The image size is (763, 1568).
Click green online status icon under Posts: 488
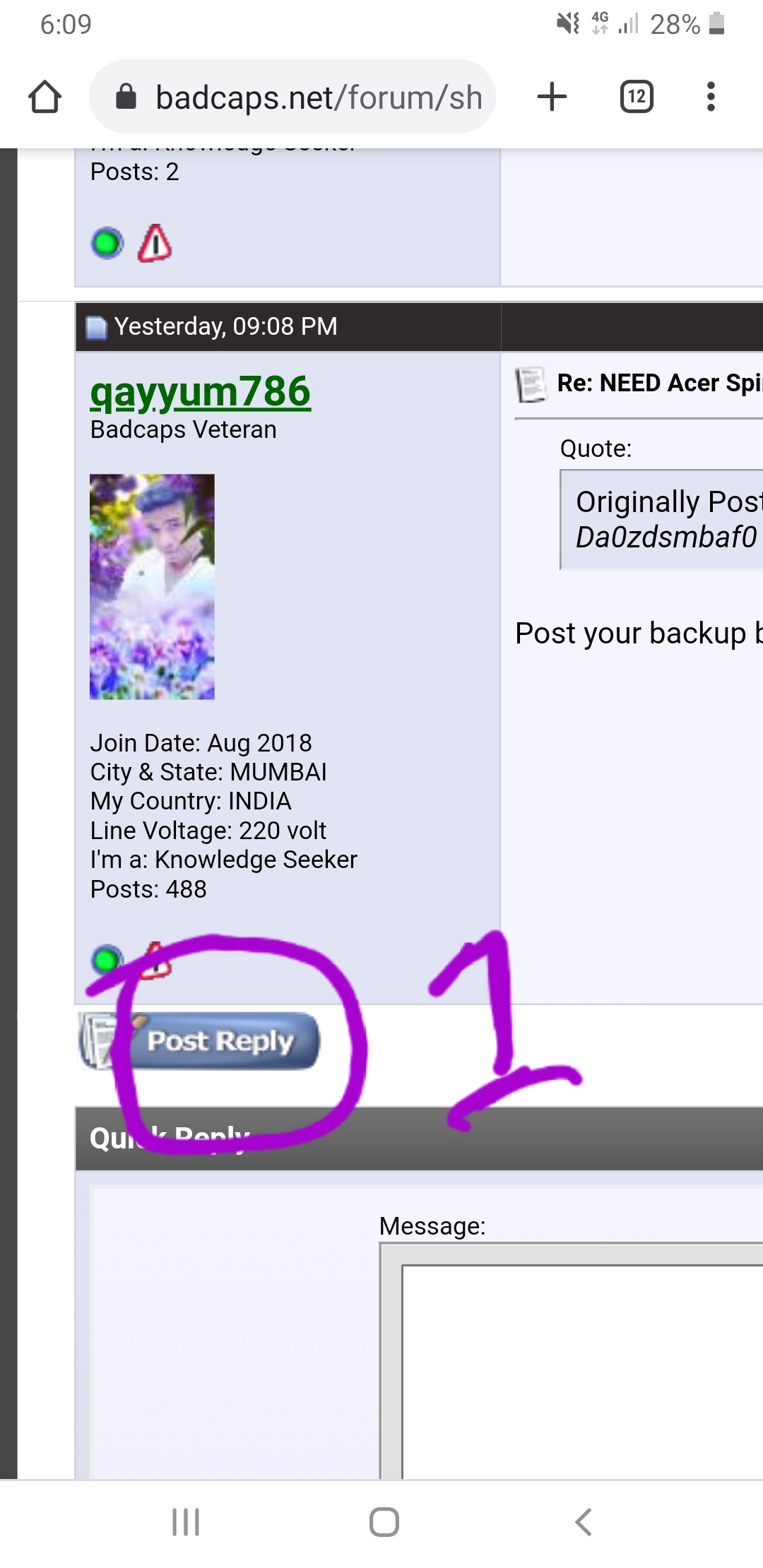[x=107, y=961]
